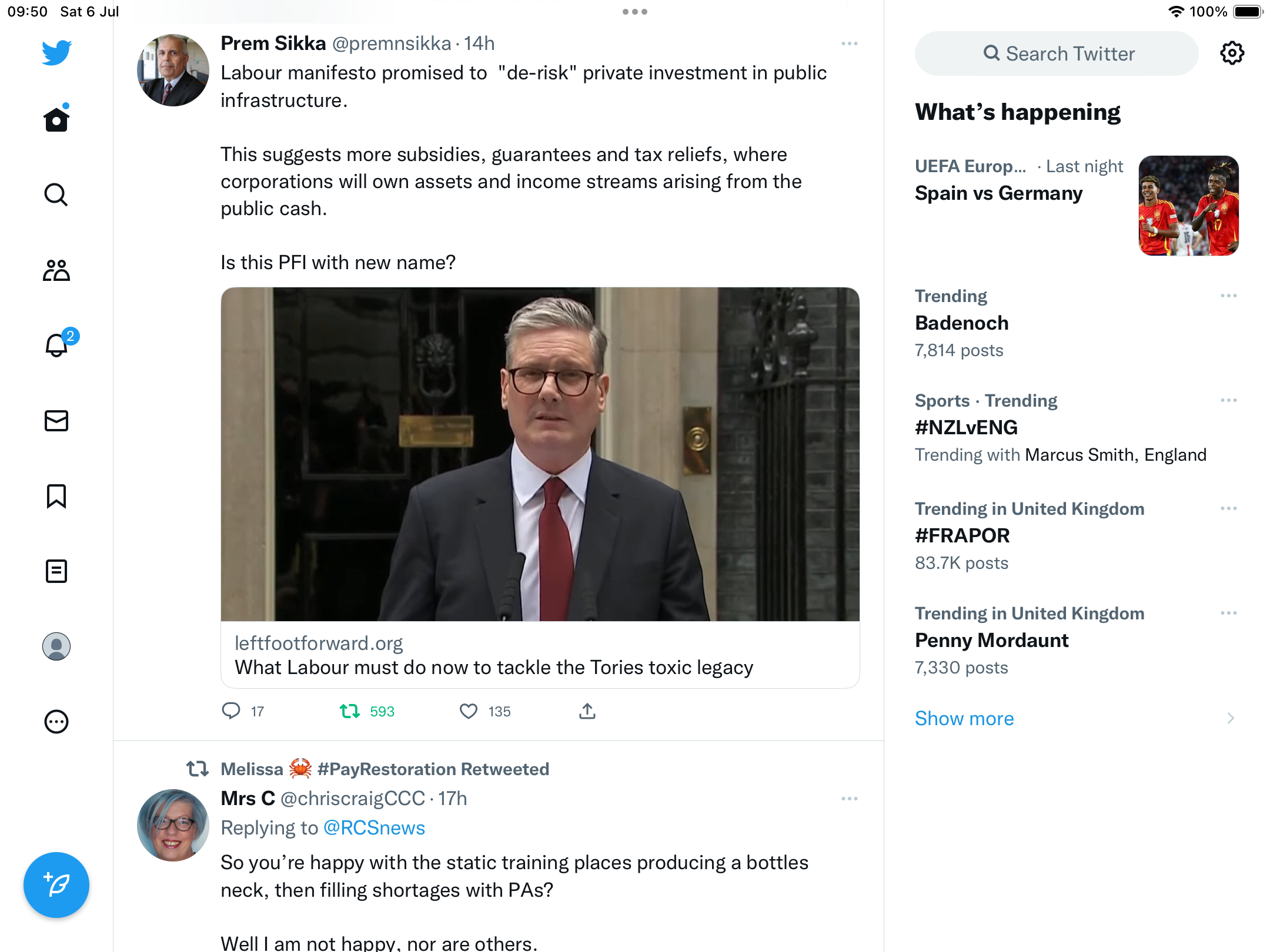1270x952 pixels.
Task: Click Show more trends link
Action: pyautogui.click(x=964, y=719)
